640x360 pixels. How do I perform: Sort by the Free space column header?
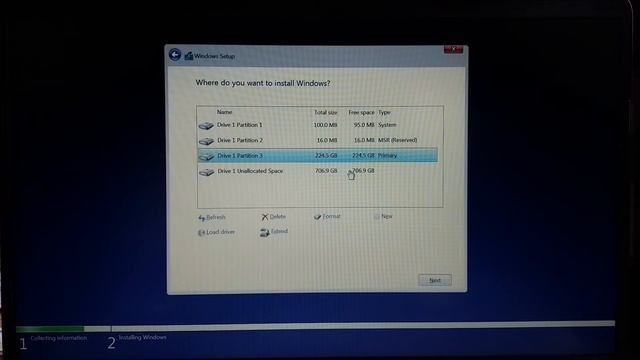[x=361, y=112]
